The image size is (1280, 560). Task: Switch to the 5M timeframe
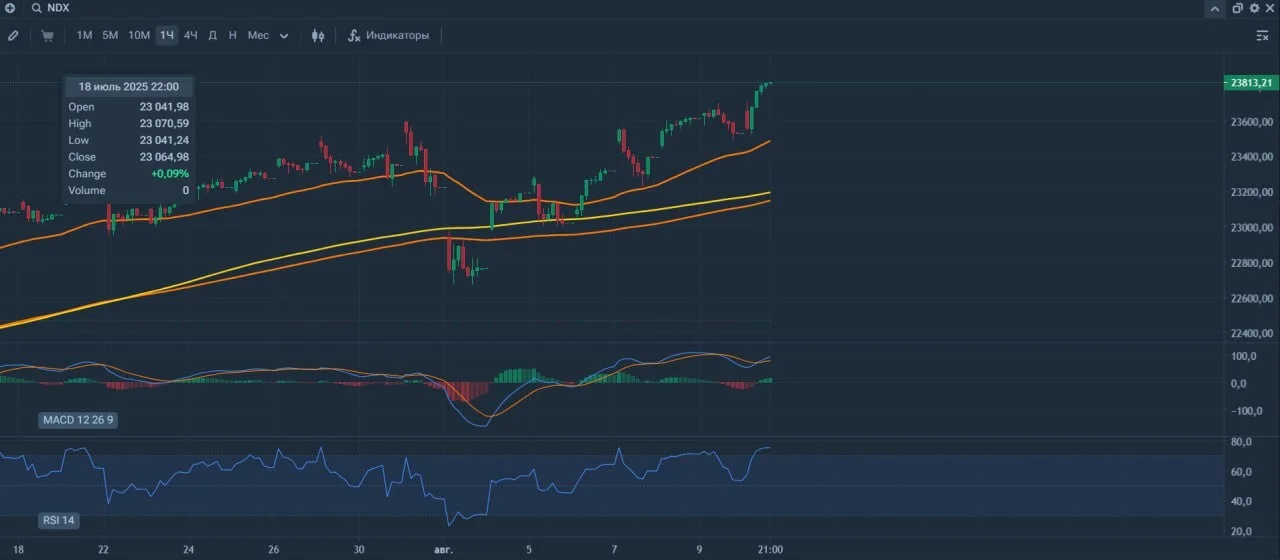point(110,35)
